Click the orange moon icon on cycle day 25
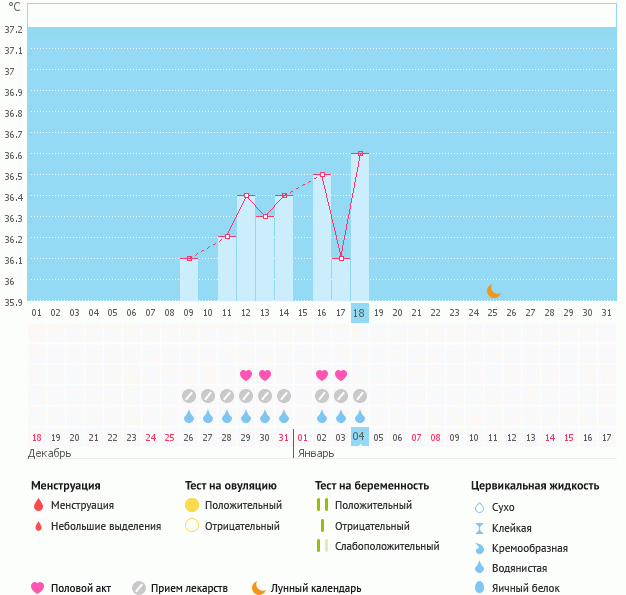This screenshot has height=595, width=626. tap(493, 291)
